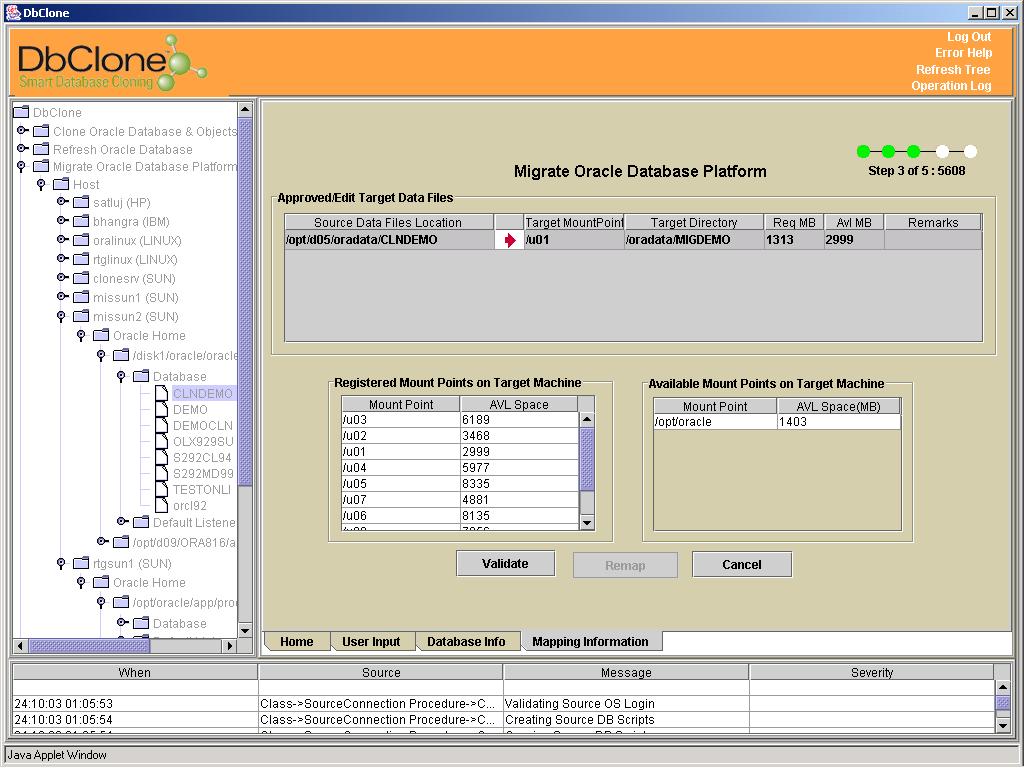1024x768 pixels.
Task: Click the Host folder icon
Action: 61,184
